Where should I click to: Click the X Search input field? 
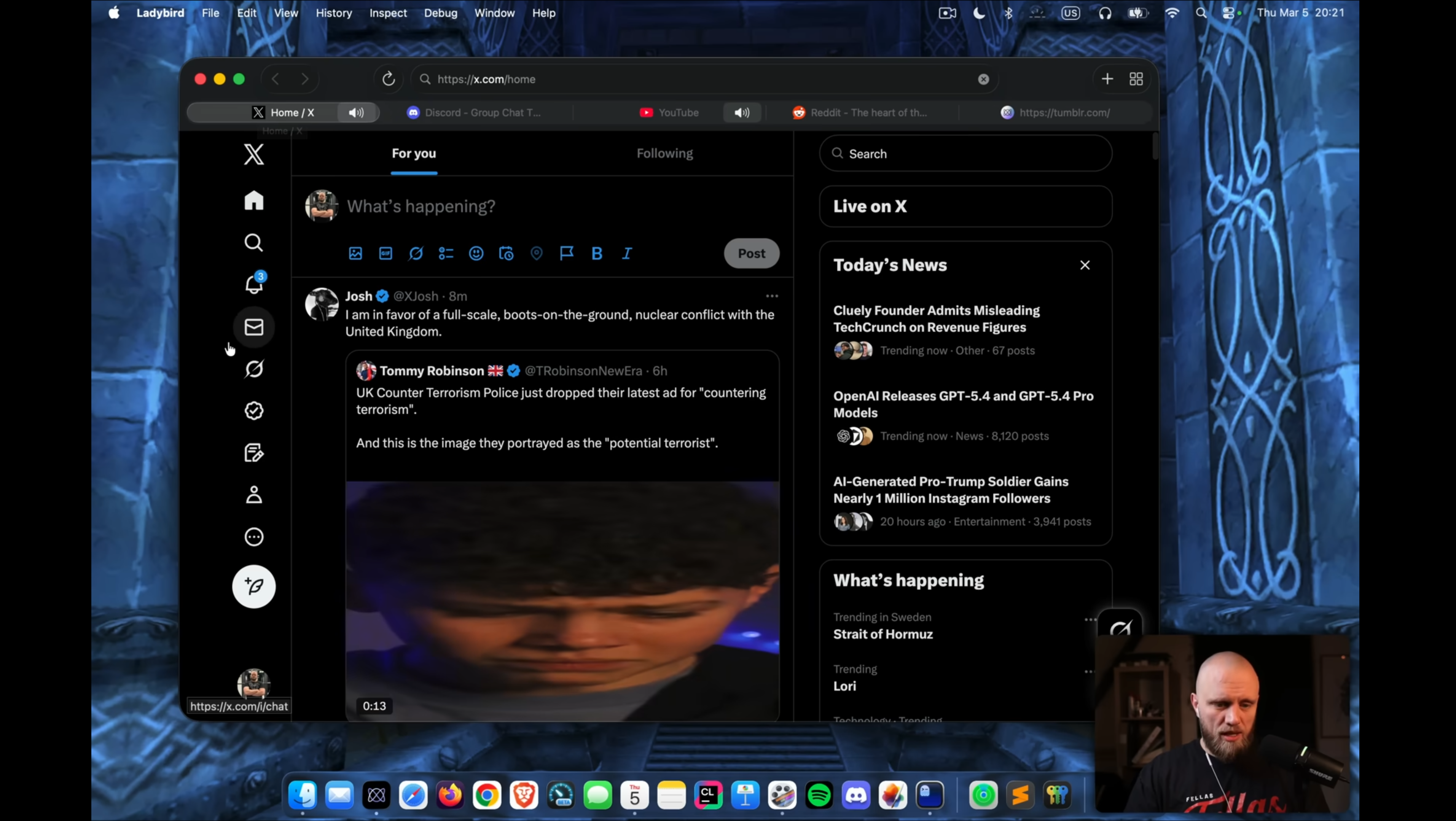pos(965,154)
